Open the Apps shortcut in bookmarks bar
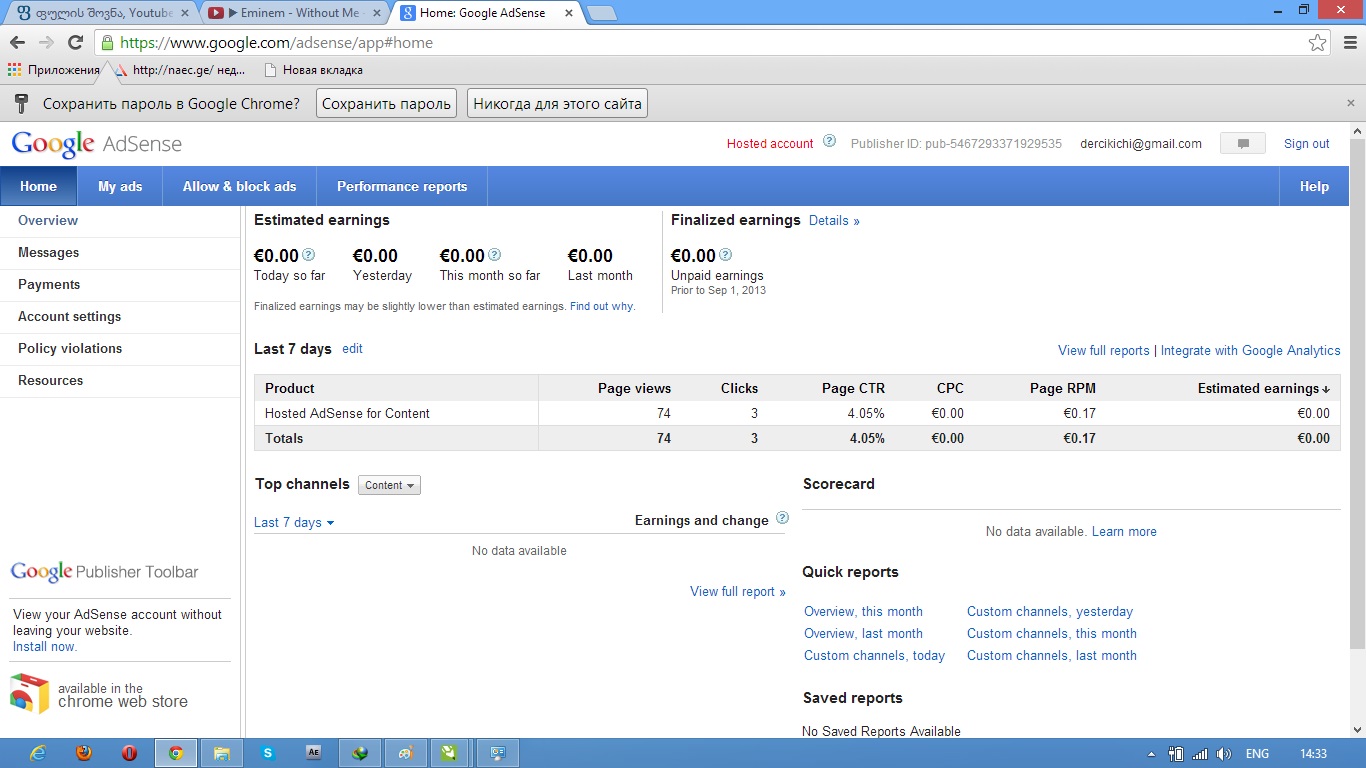 click(54, 70)
